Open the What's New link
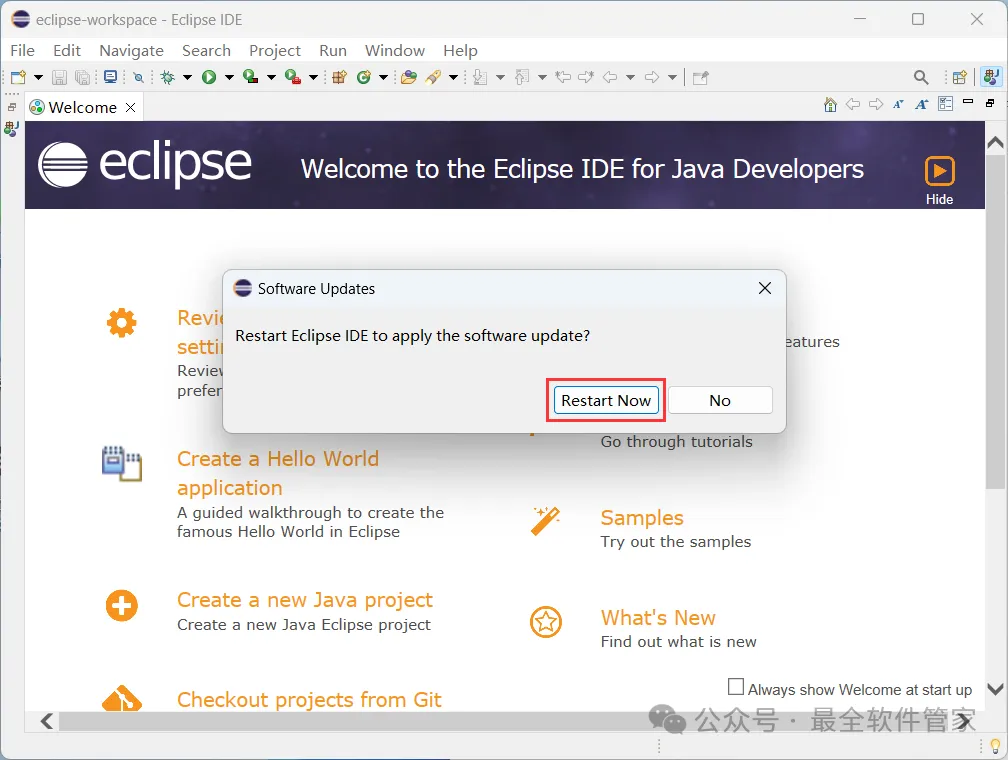The image size is (1008, 760). 658,618
